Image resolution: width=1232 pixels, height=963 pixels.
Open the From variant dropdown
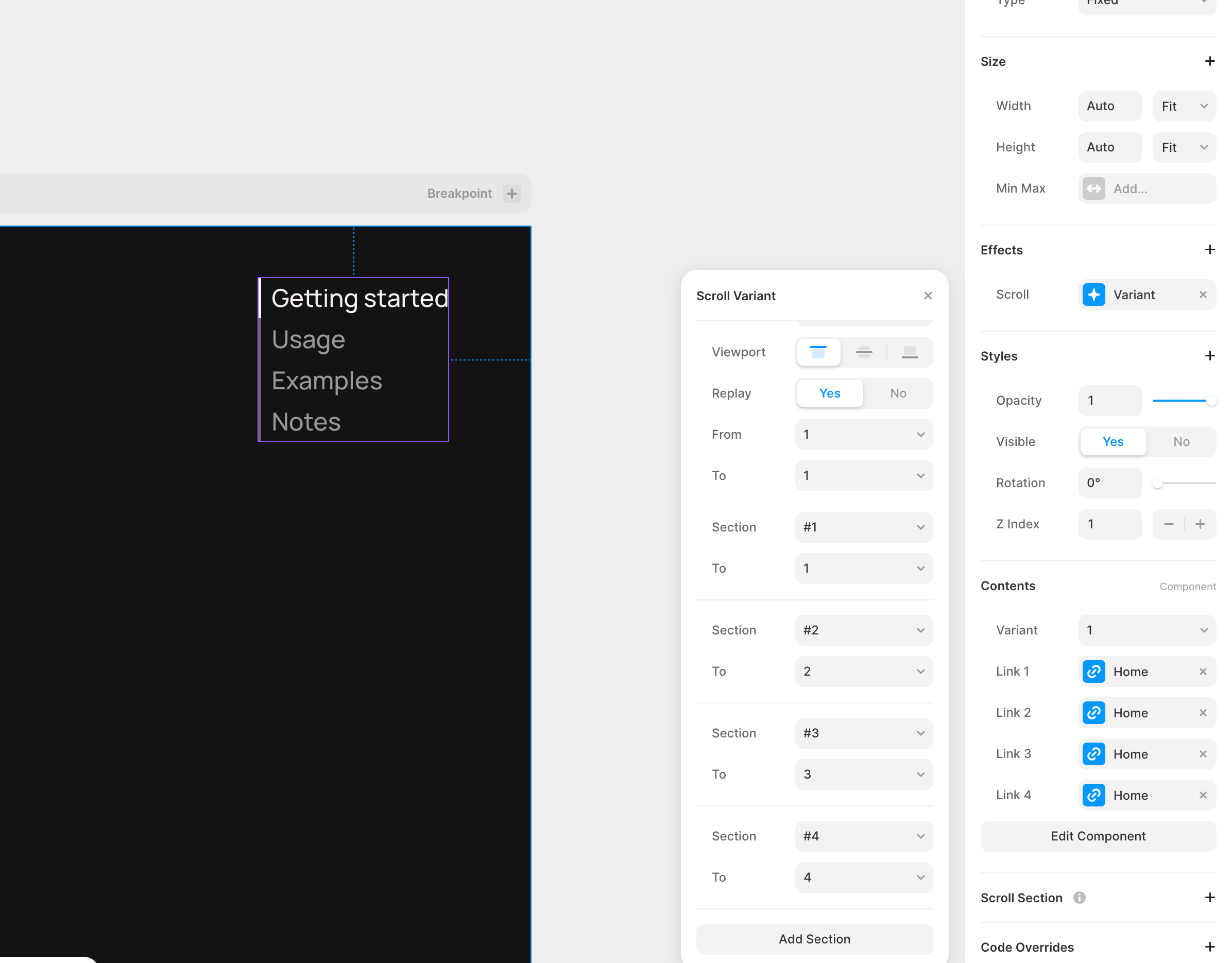(x=864, y=435)
